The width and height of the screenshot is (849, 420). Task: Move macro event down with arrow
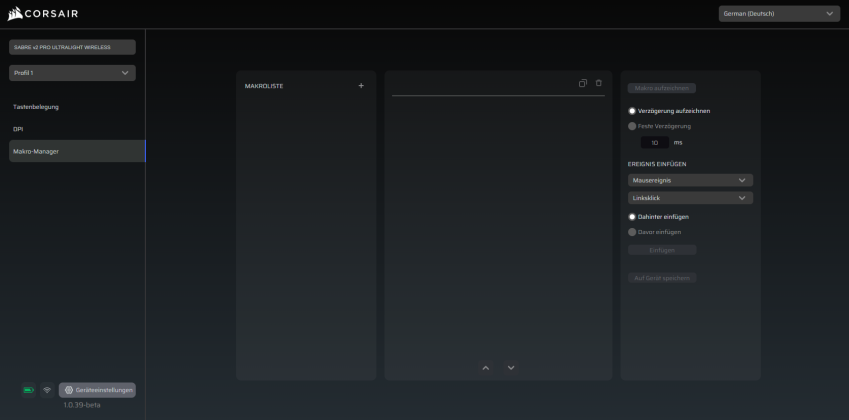511,368
